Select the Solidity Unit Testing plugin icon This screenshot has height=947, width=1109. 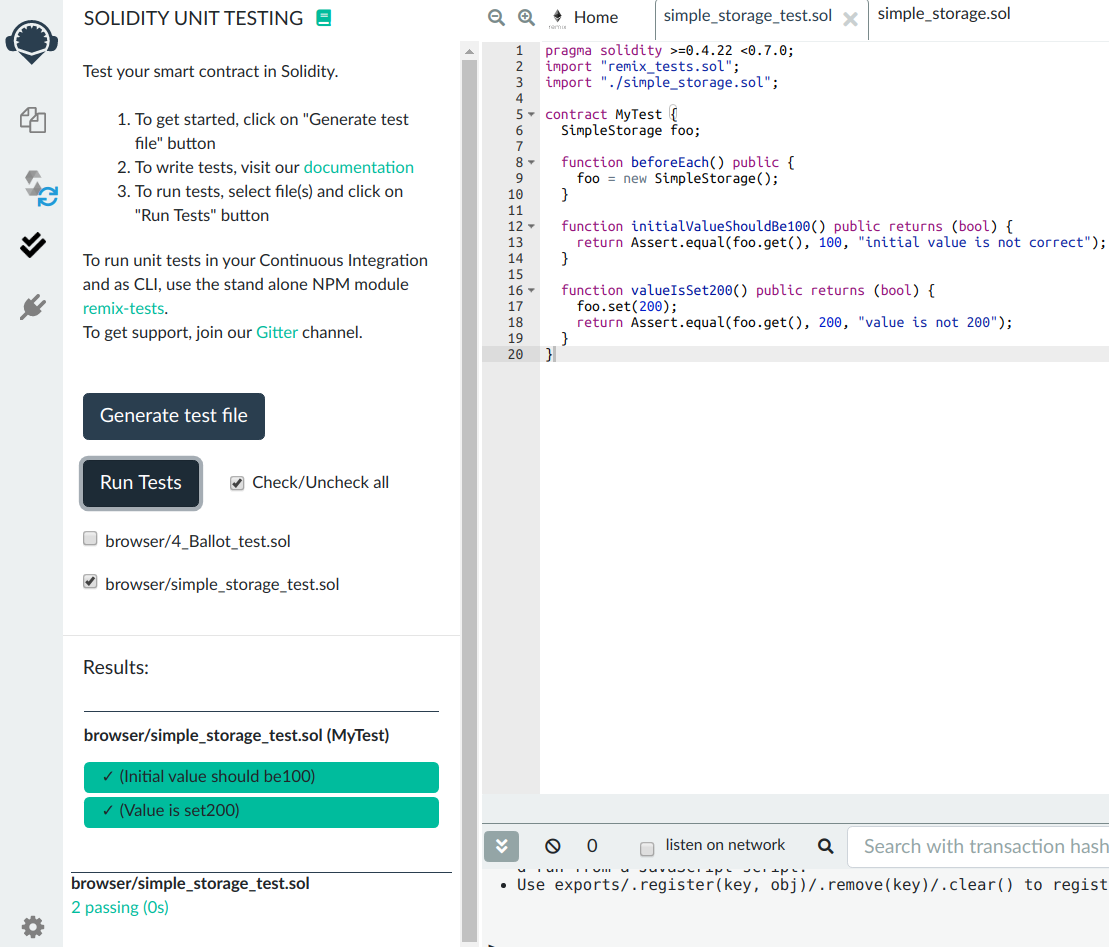pyautogui.click(x=32, y=244)
